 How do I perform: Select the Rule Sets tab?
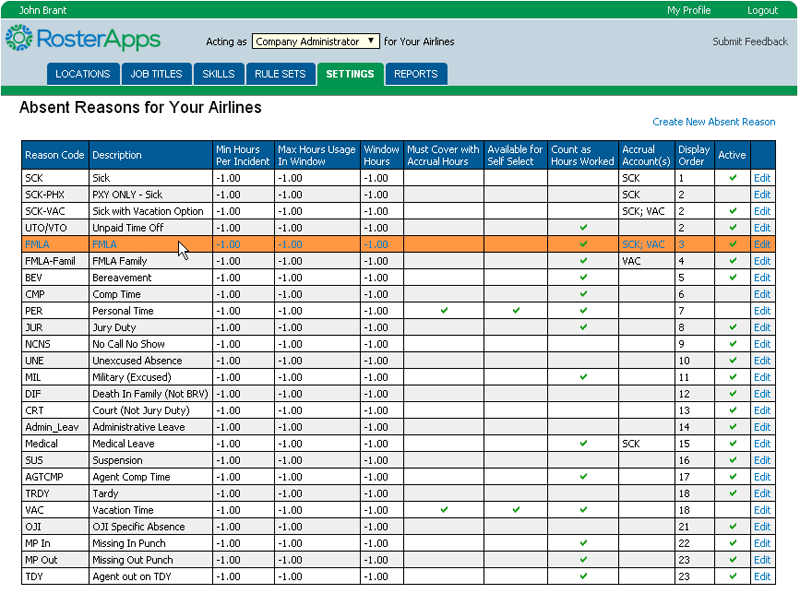click(x=280, y=74)
